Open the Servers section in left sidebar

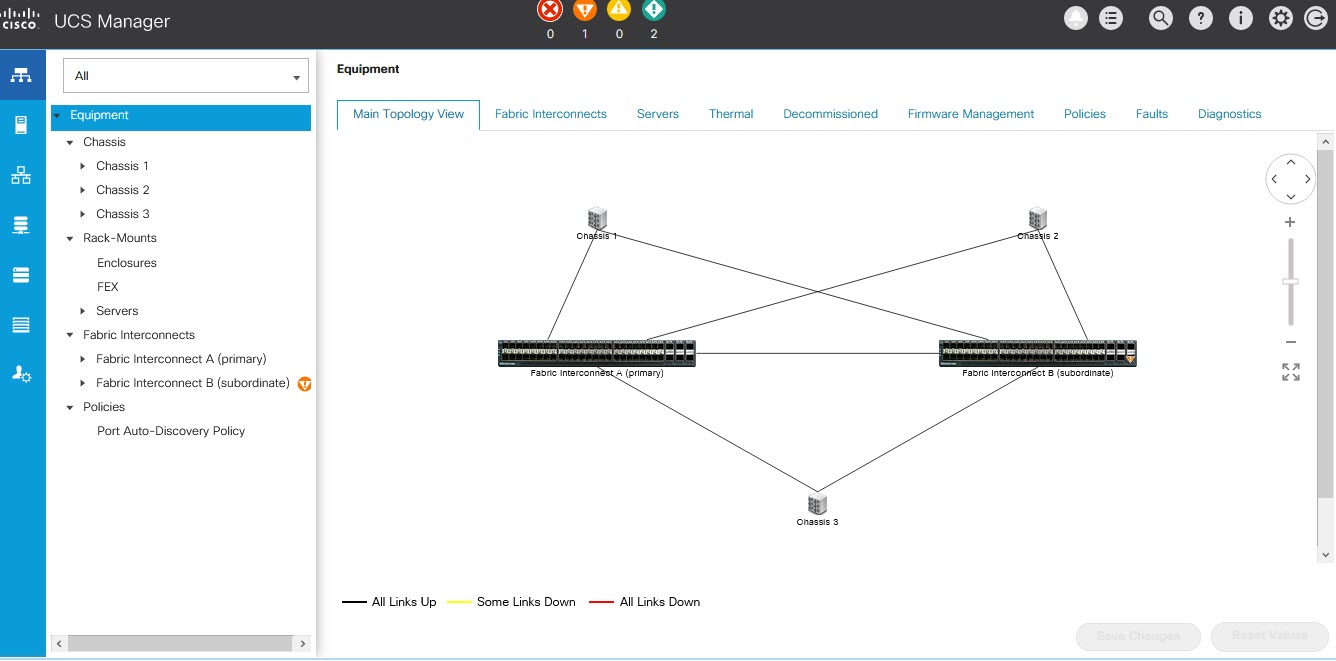click(x=21, y=125)
